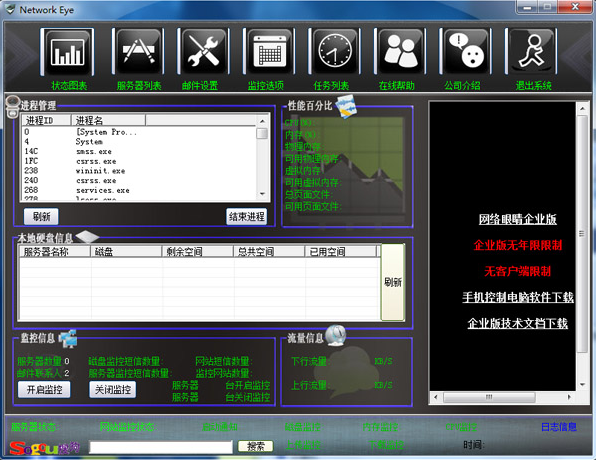Viewport: 596px width, 460px height.
Task: Click process list scrollbar thumb
Action: (x=262, y=133)
